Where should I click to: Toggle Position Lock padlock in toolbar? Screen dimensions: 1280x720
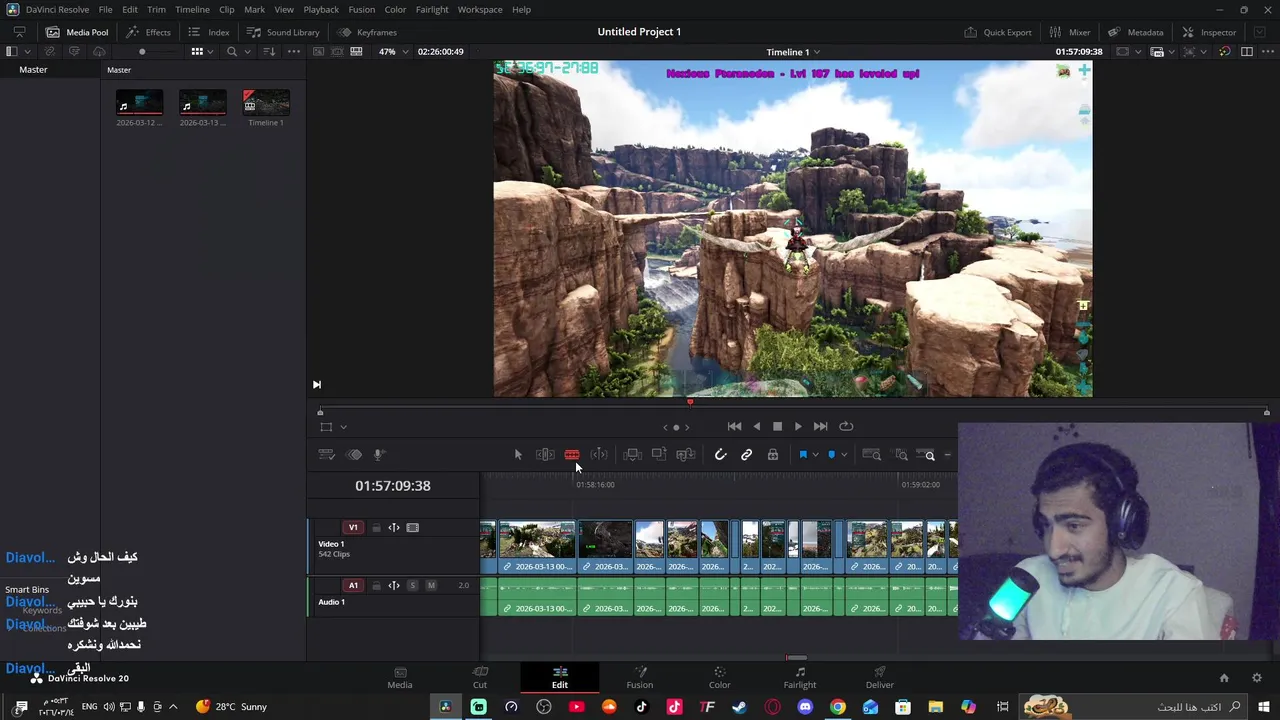tap(773, 455)
